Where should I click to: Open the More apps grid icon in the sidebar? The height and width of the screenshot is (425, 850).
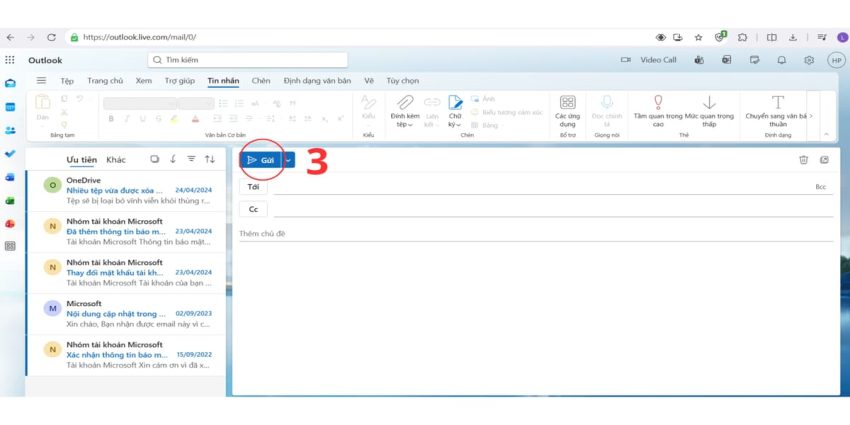[x=10, y=246]
